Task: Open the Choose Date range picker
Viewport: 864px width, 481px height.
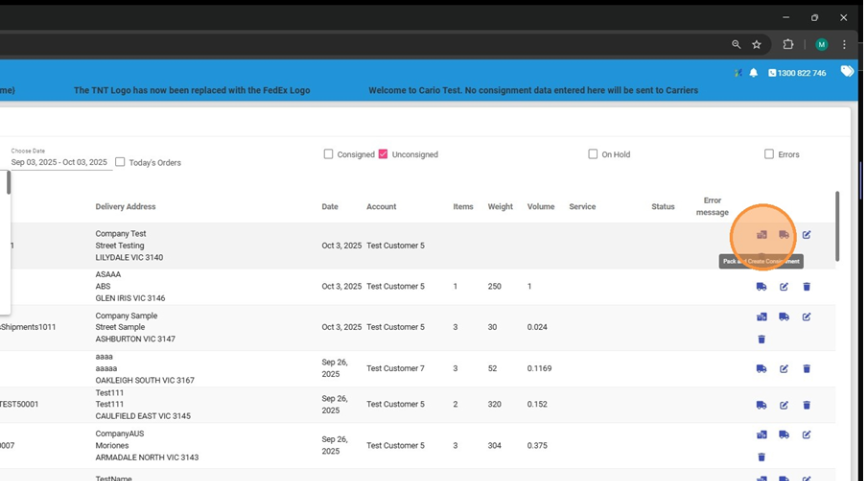Action: click(x=59, y=162)
